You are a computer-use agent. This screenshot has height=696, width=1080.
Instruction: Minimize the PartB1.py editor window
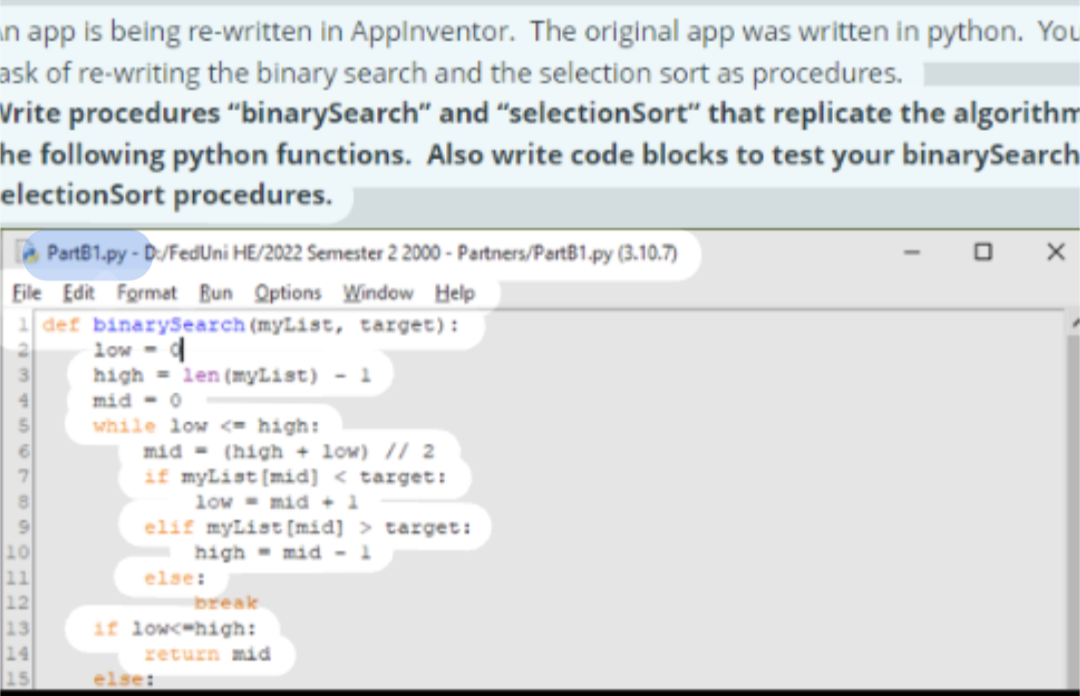[912, 252]
